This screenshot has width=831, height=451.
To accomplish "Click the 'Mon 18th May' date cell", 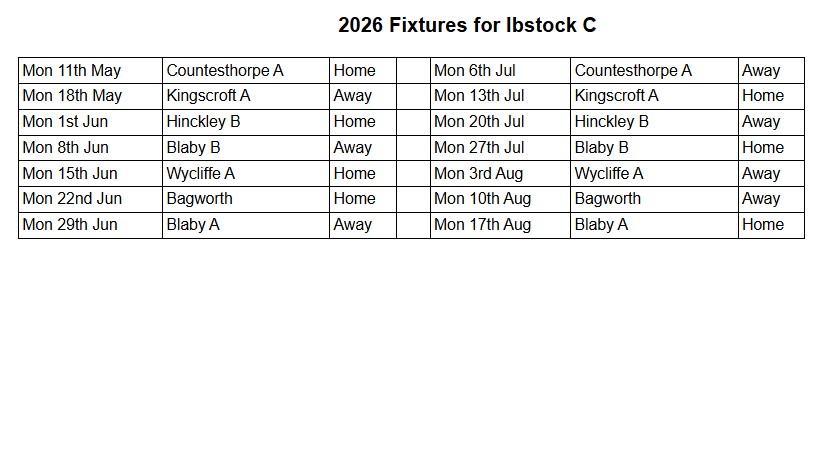I will click(x=72, y=96).
